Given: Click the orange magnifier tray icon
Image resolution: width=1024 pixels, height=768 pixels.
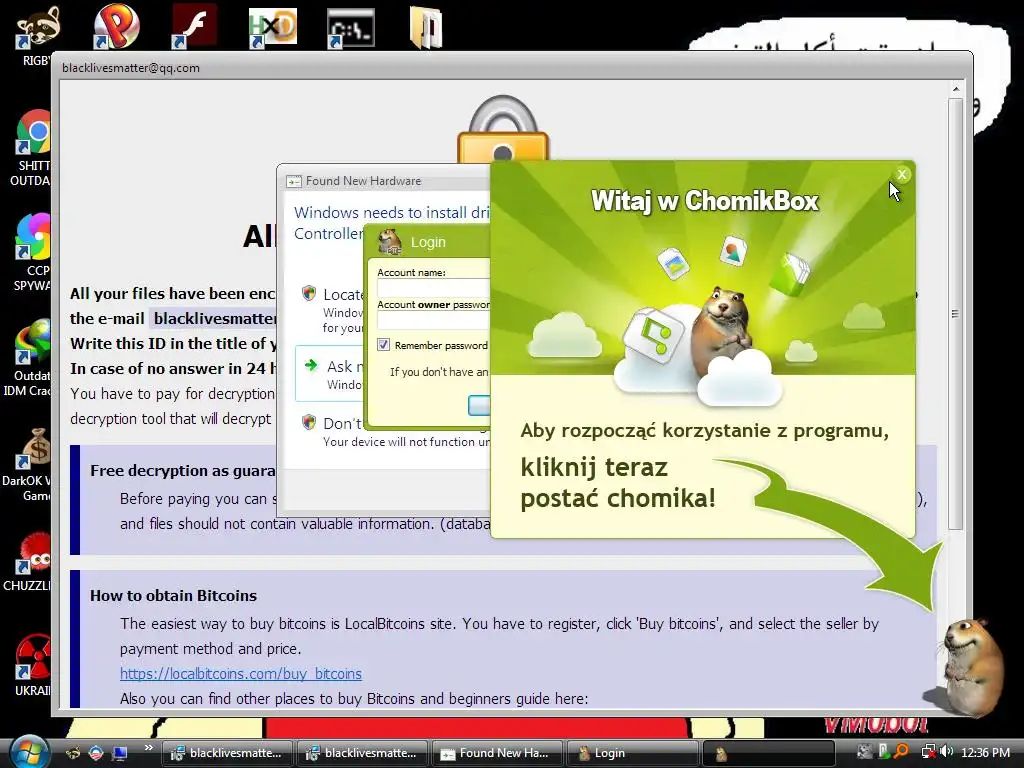Looking at the screenshot, I should pyautogui.click(x=902, y=752).
